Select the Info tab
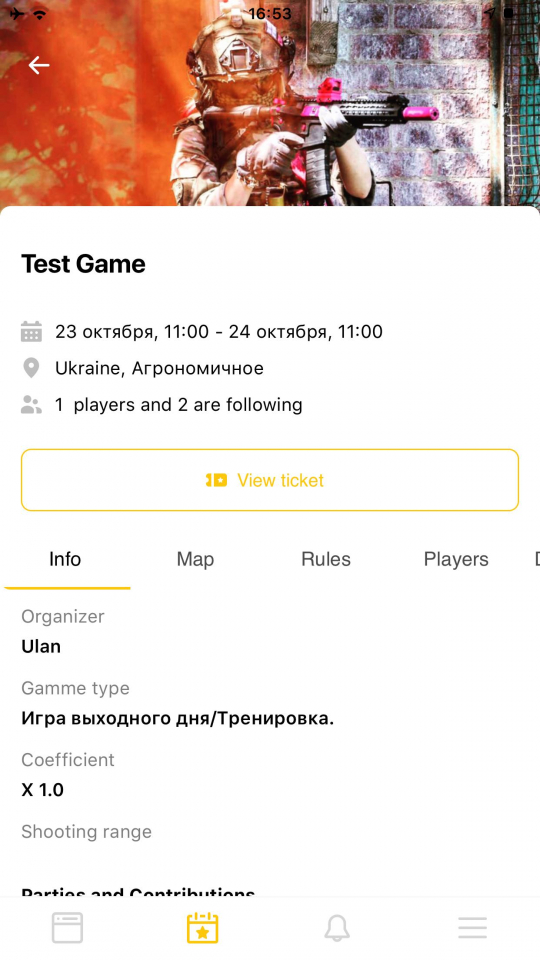The width and height of the screenshot is (540, 960). (65, 559)
